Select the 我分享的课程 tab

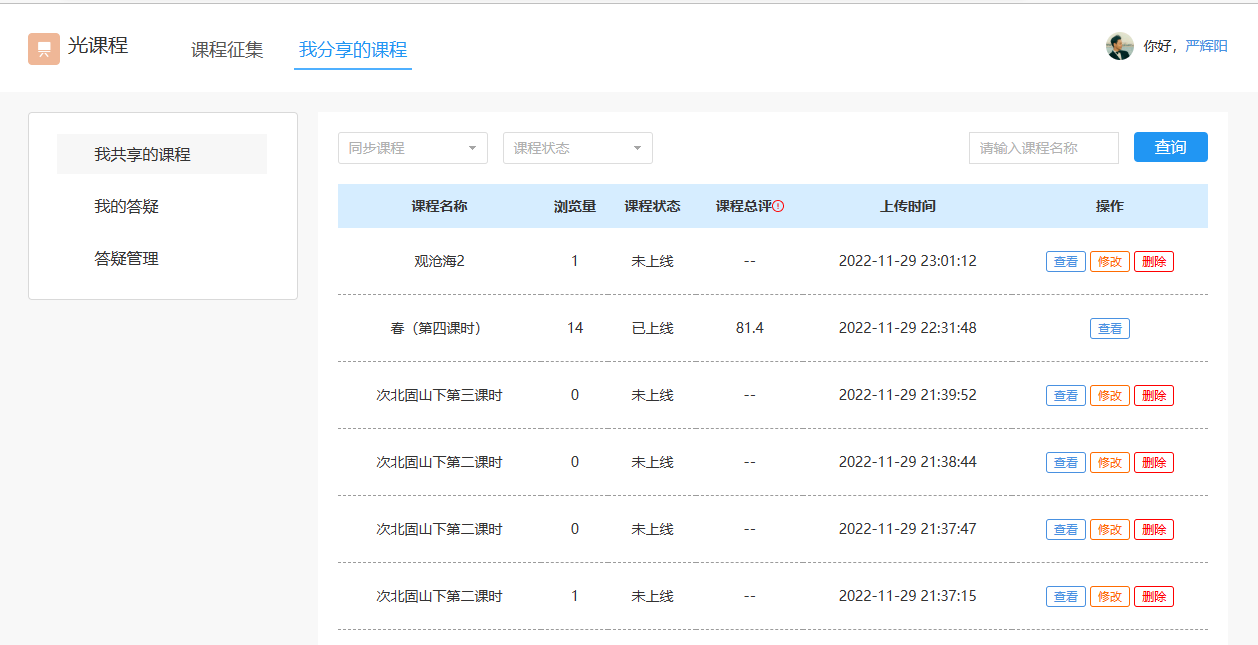point(353,50)
